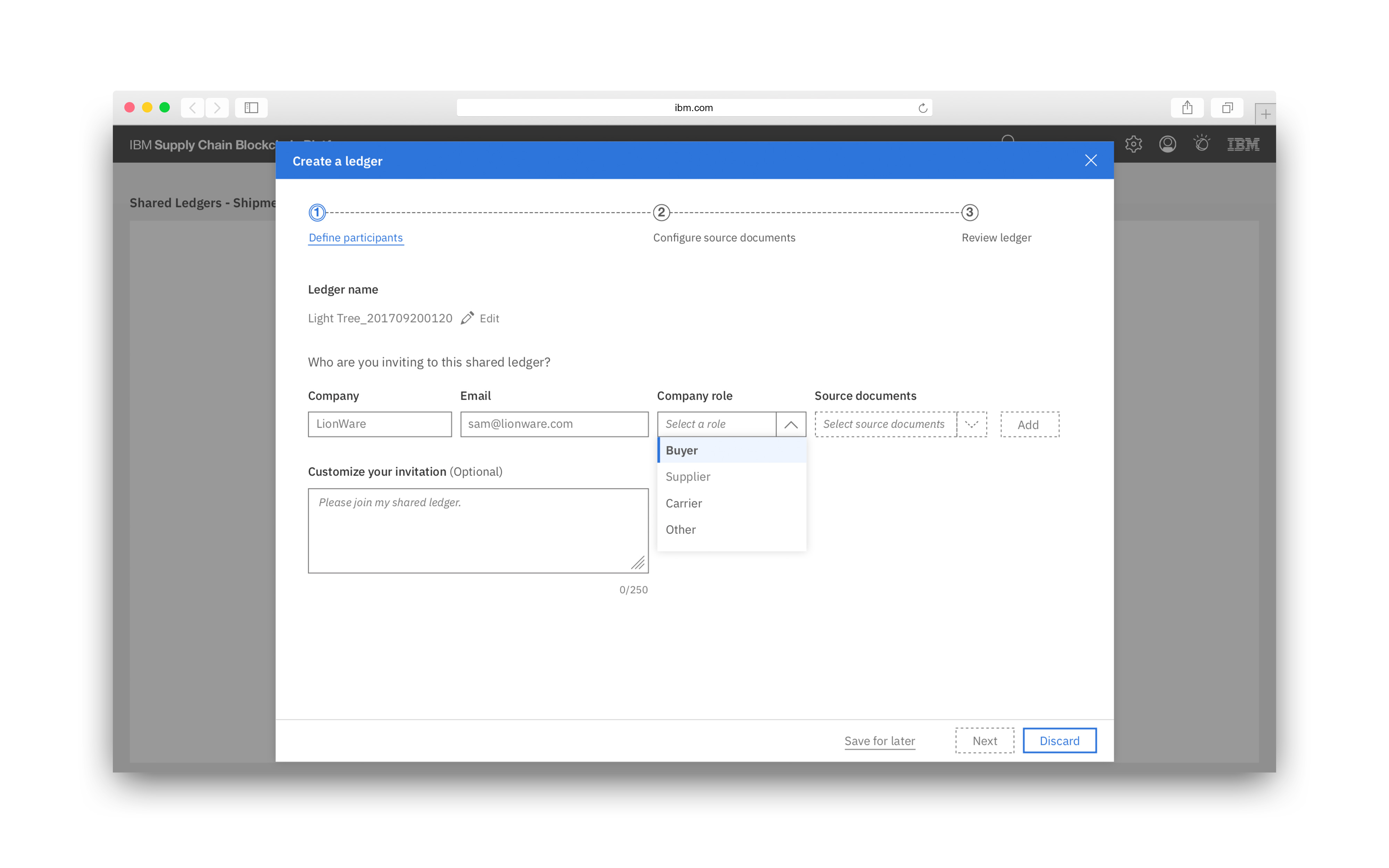
Task: Choose Other from the role list
Action: click(732, 529)
